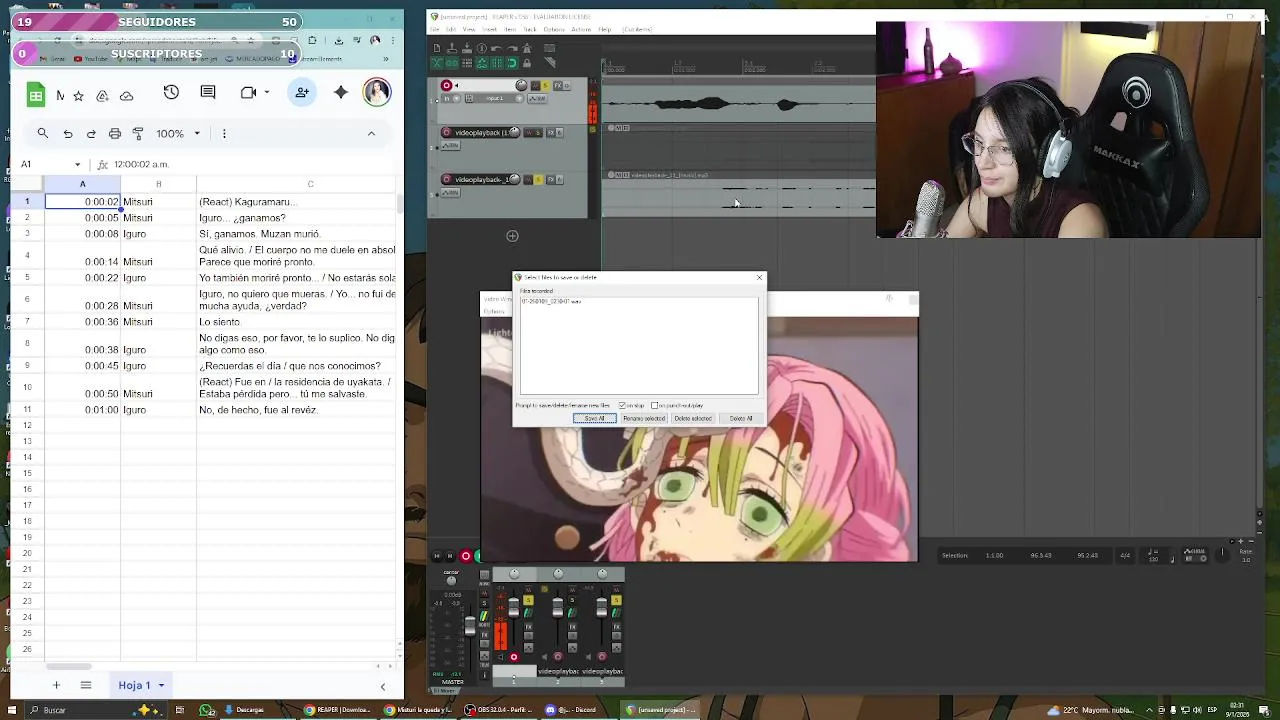Open the A1 name box dropdown

(x=77, y=164)
